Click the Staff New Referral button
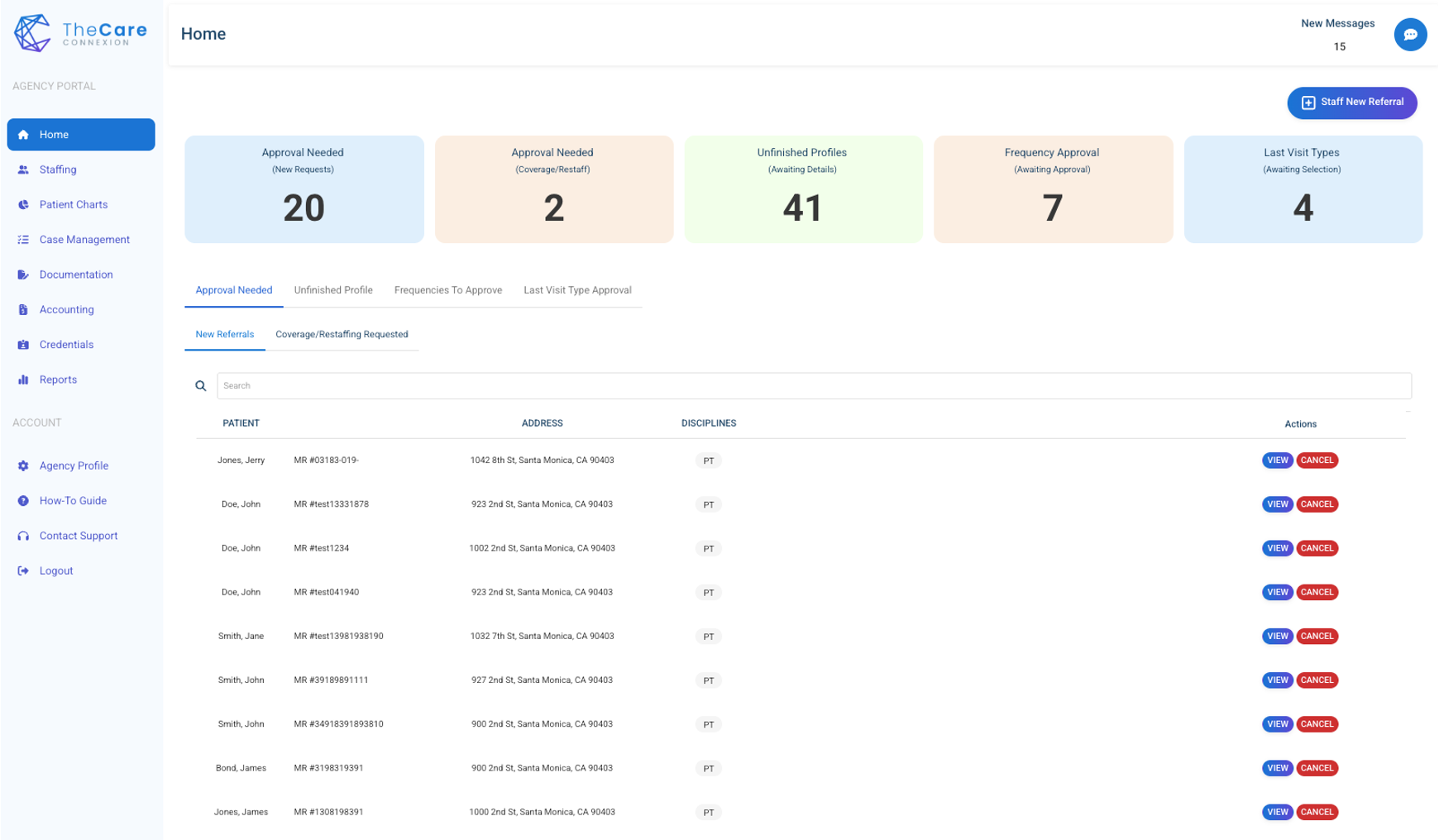The image size is (1439, 840). pos(1352,103)
